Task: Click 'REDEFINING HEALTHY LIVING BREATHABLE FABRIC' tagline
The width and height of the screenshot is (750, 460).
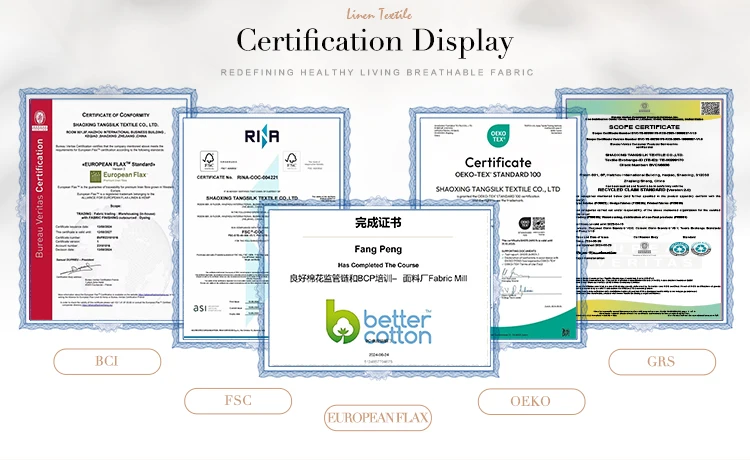Action: pos(377,72)
